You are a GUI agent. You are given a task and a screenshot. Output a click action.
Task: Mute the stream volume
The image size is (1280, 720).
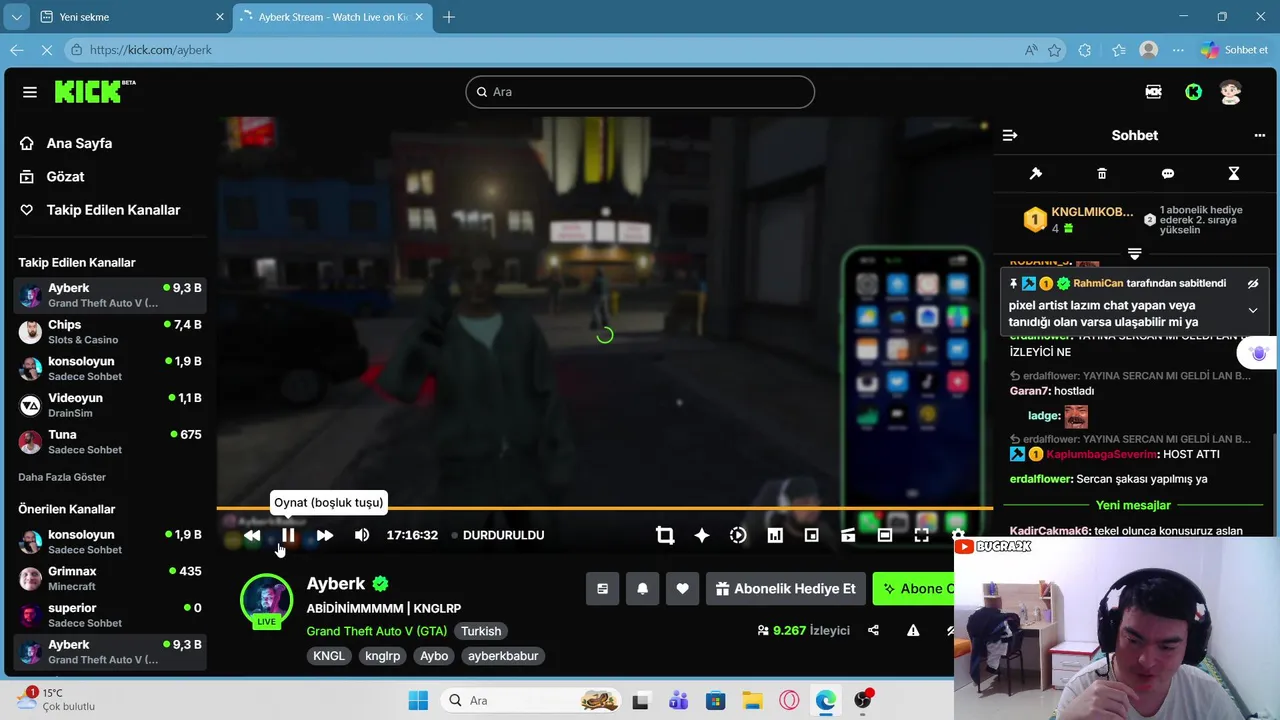coord(362,535)
